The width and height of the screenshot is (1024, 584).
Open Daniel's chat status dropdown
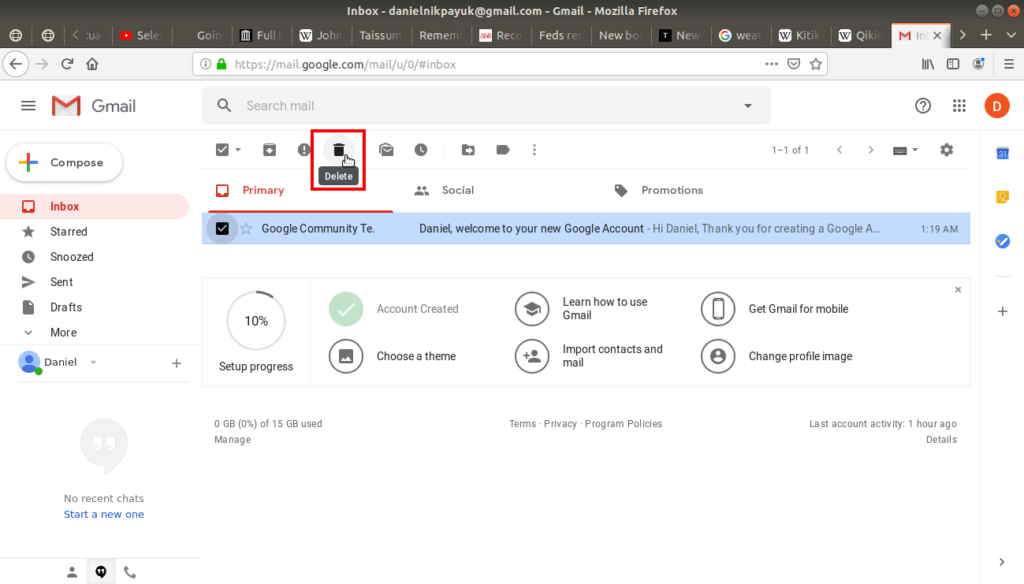point(93,362)
